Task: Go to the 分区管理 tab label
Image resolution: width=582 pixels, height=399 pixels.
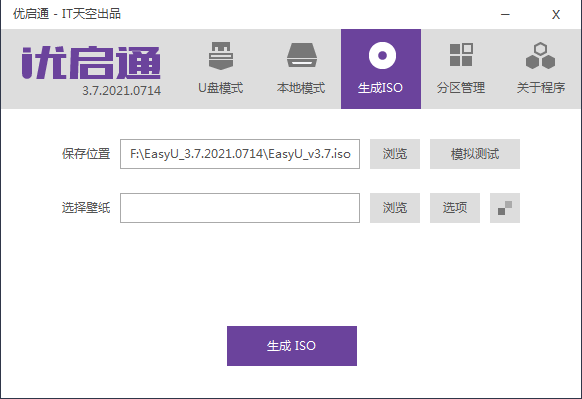Action: (461, 88)
